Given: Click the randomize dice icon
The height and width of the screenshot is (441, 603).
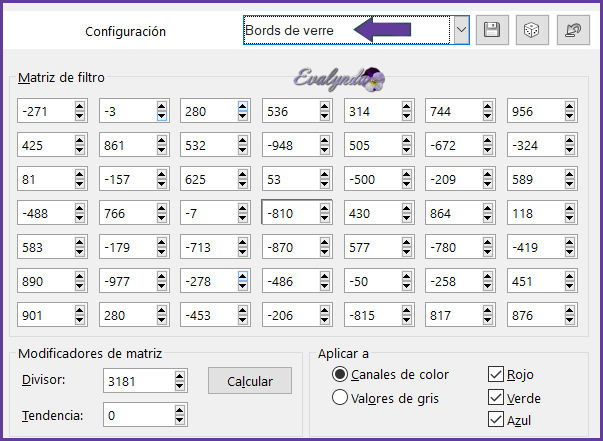Looking at the screenshot, I should click(x=531, y=30).
